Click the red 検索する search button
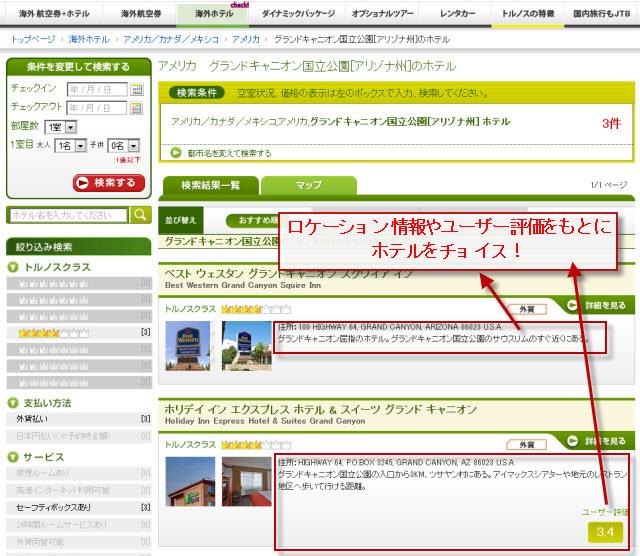Viewport: 640px width, 556px height. pyautogui.click(x=109, y=183)
